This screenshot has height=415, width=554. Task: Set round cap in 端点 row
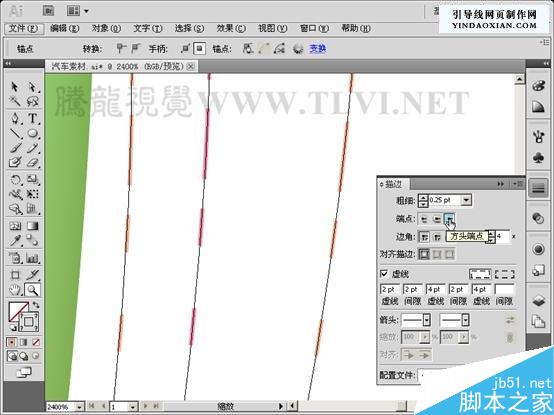coord(437,219)
